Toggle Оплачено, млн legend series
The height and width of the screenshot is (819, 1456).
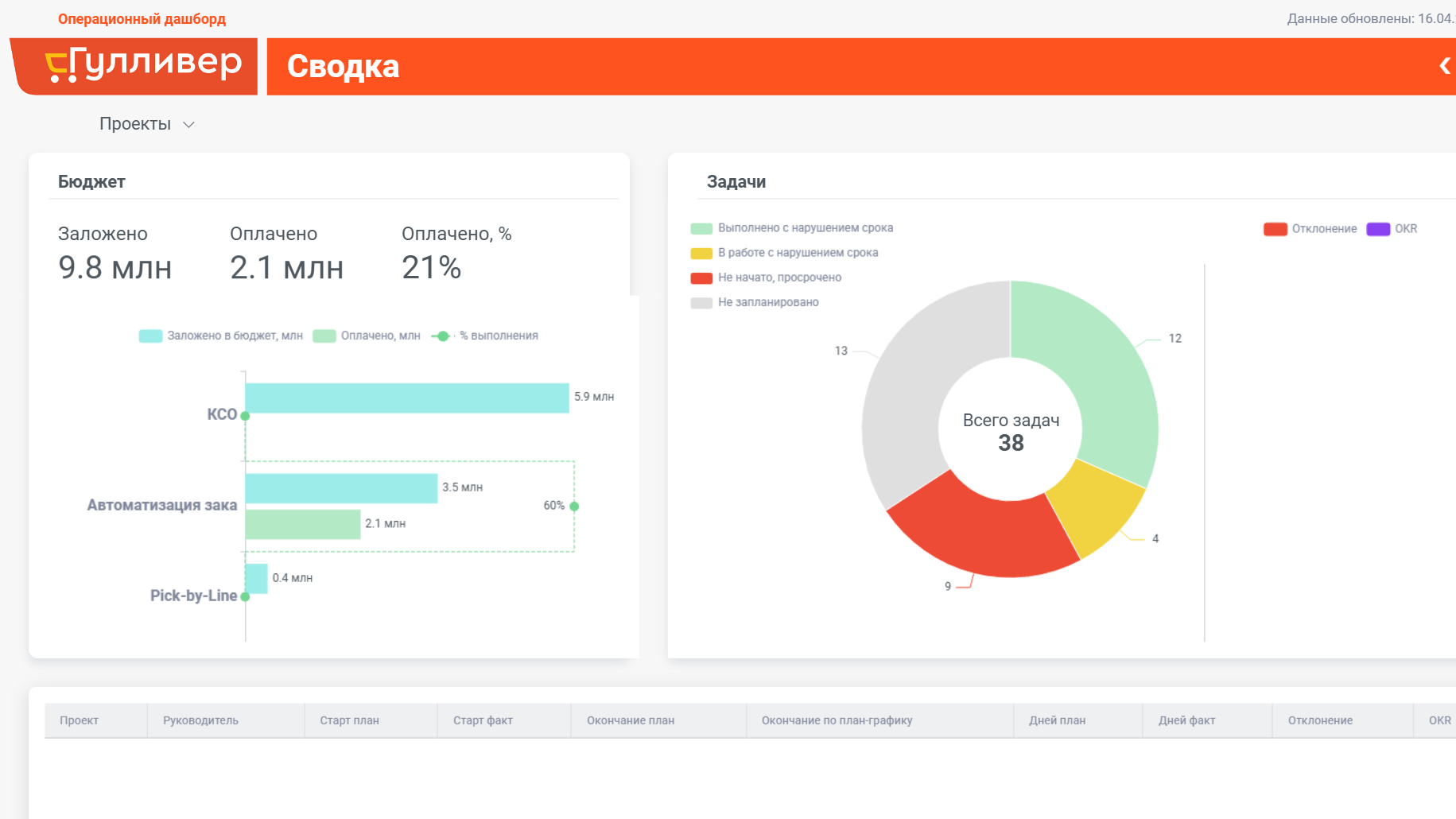tap(367, 336)
